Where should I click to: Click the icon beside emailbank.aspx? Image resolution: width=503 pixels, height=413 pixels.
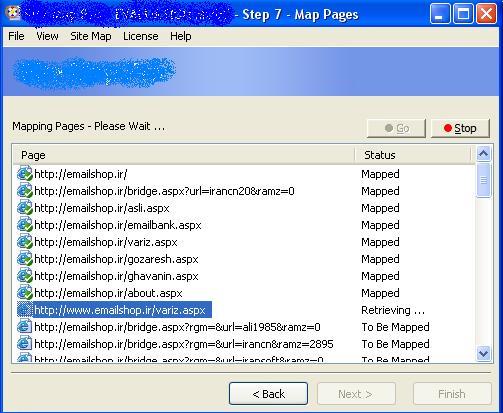click(x=25, y=225)
